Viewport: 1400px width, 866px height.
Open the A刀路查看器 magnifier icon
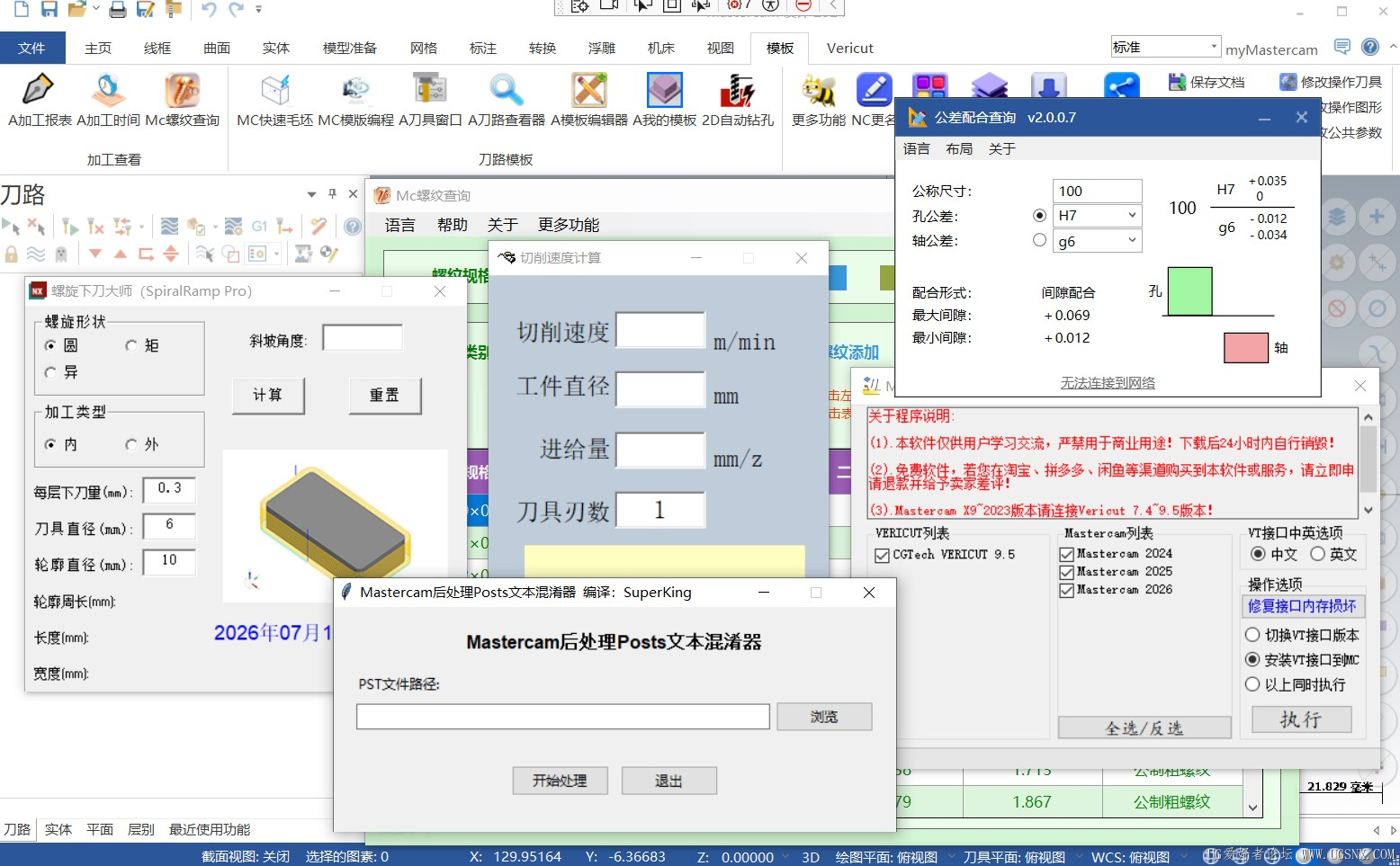506,91
